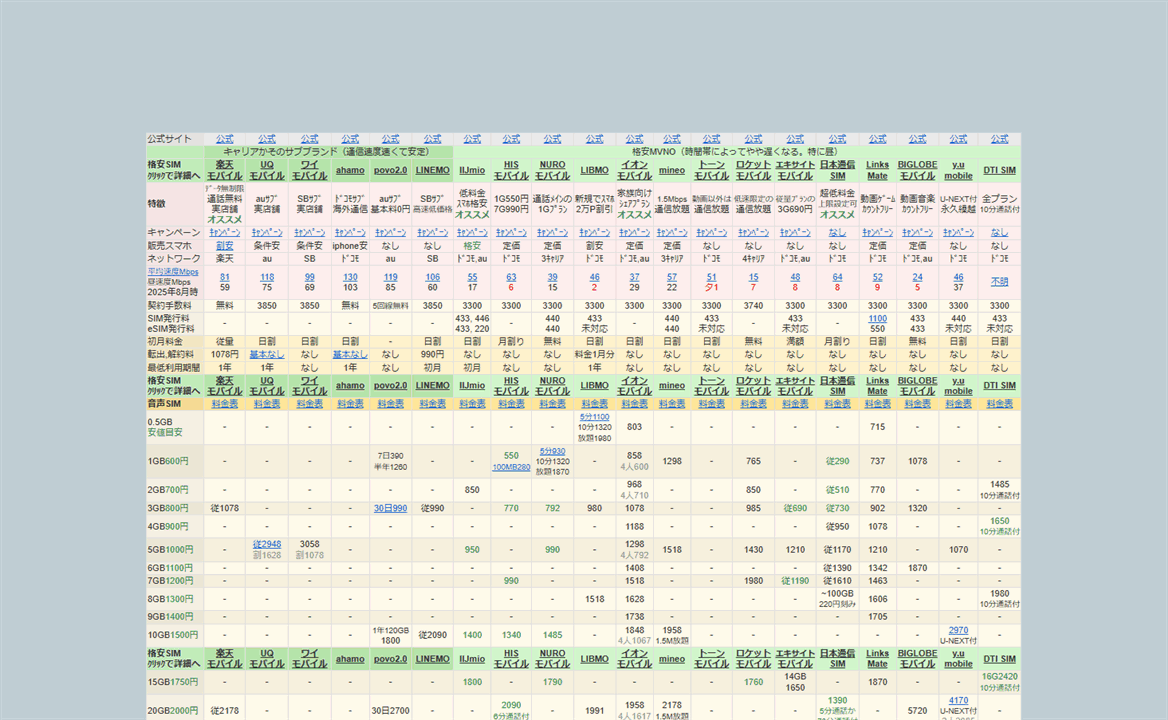The height and width of the screenshot is (720, 1168).
Task: Open the 公式 link above 楽天モバイル
Action: (224, 139)
